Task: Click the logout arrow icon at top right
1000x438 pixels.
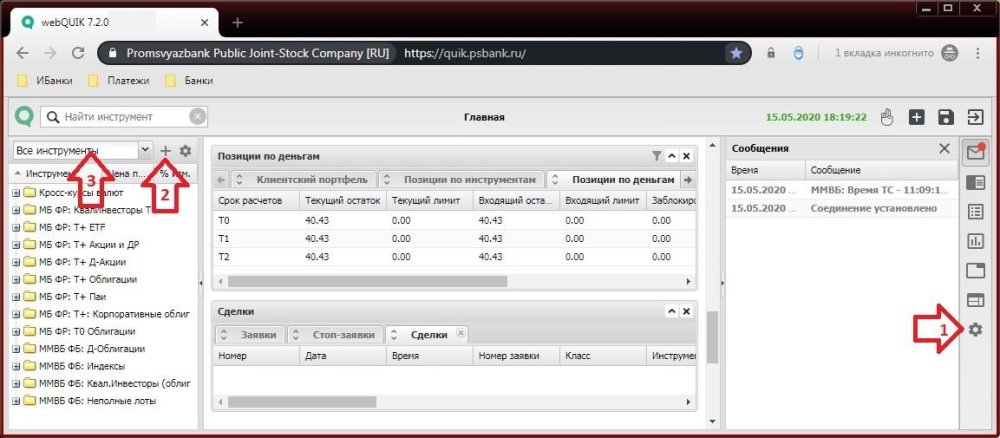Action: pos(975,117)
